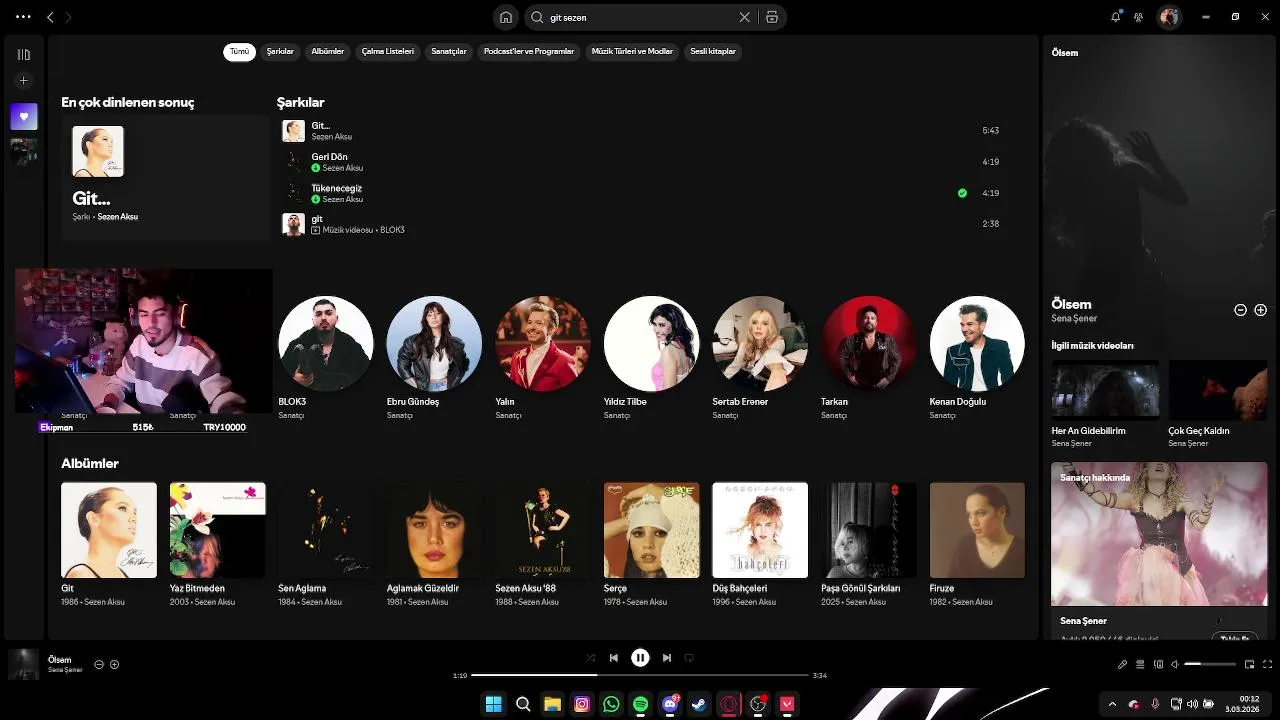Open the Browse icon beside search bar

coord(772,17)
